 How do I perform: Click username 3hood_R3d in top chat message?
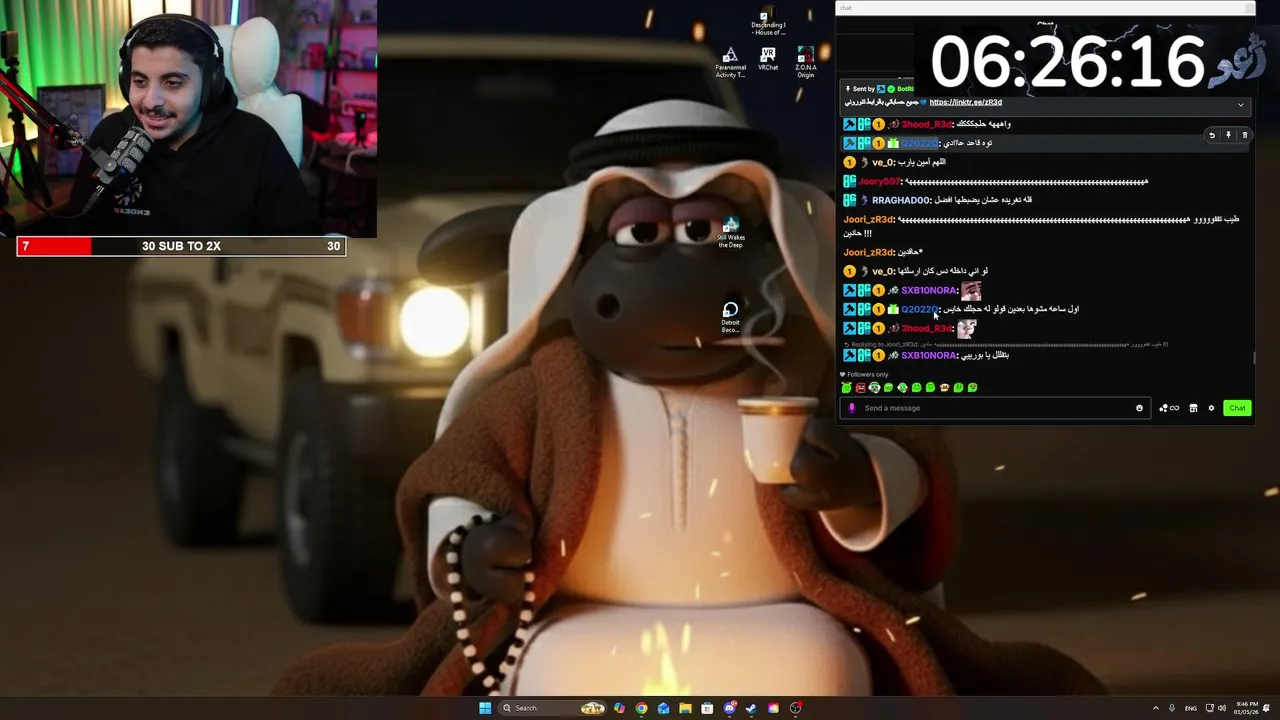coord(927,124)
